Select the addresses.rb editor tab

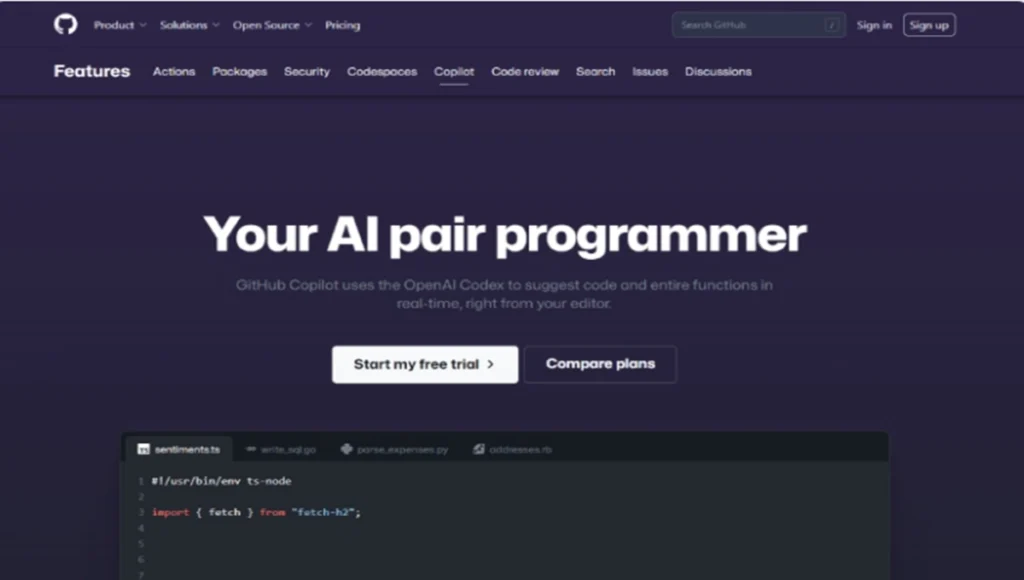point(513,449)
